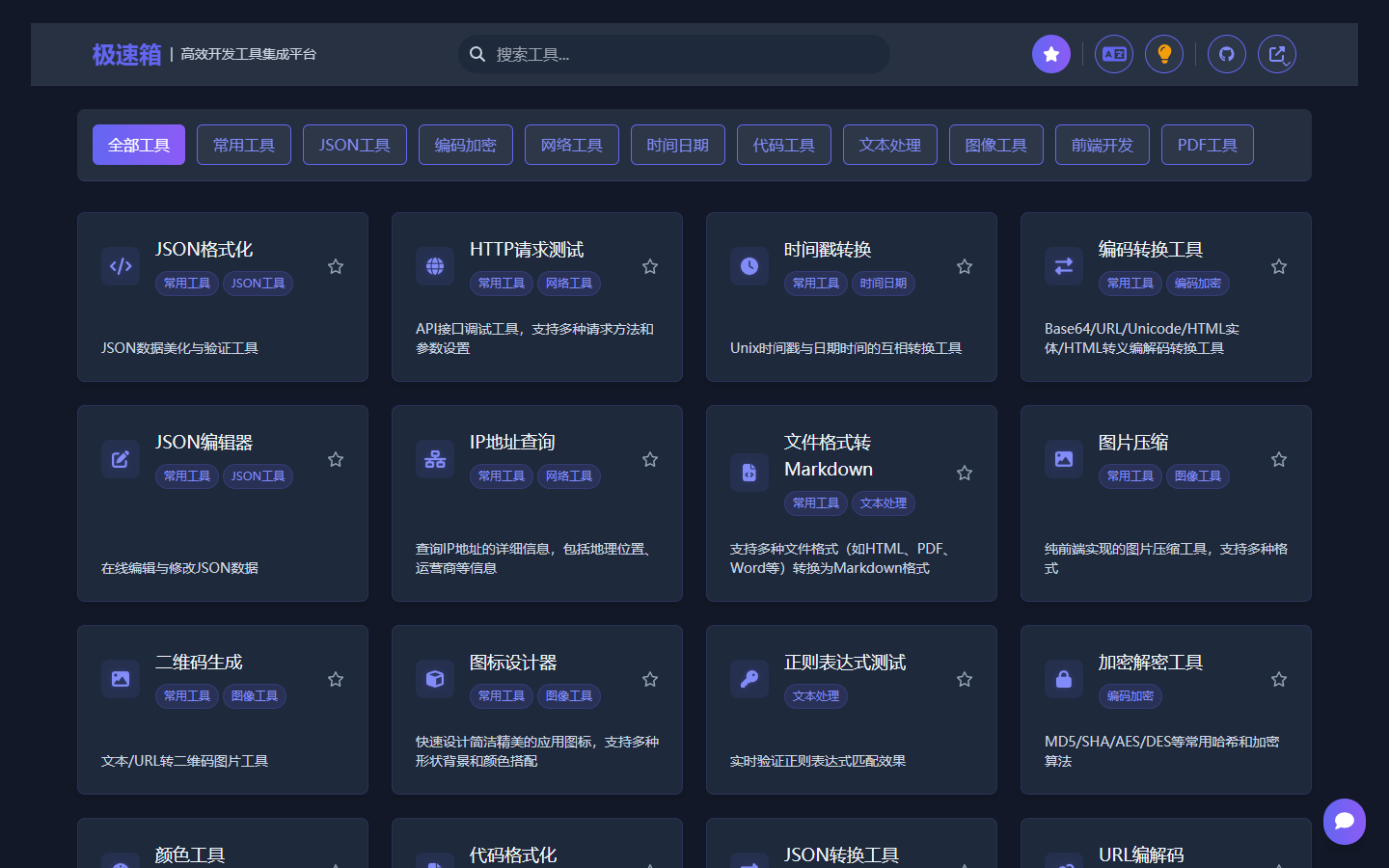Click 文本处理 tag on 正则表达式测试 card
This screenshot has width=1389, height=868.
tap(816, 696)
